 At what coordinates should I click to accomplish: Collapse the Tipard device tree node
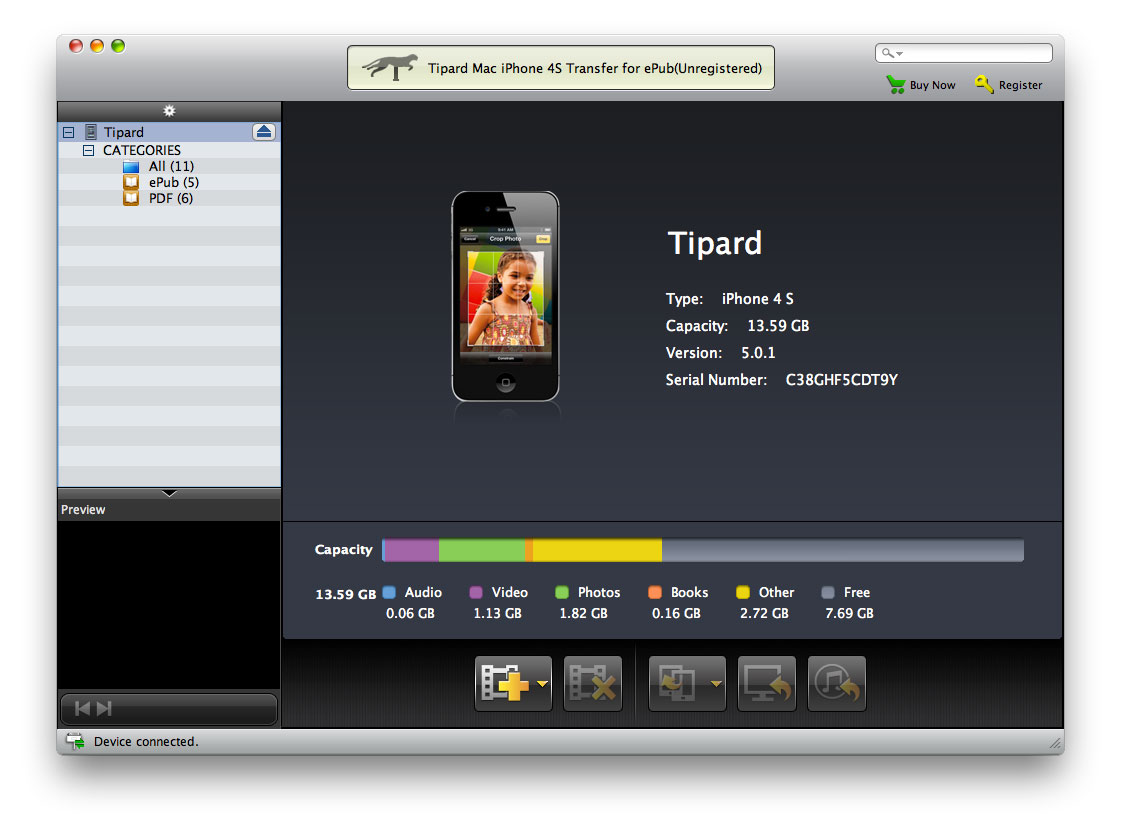click(67, 131)
